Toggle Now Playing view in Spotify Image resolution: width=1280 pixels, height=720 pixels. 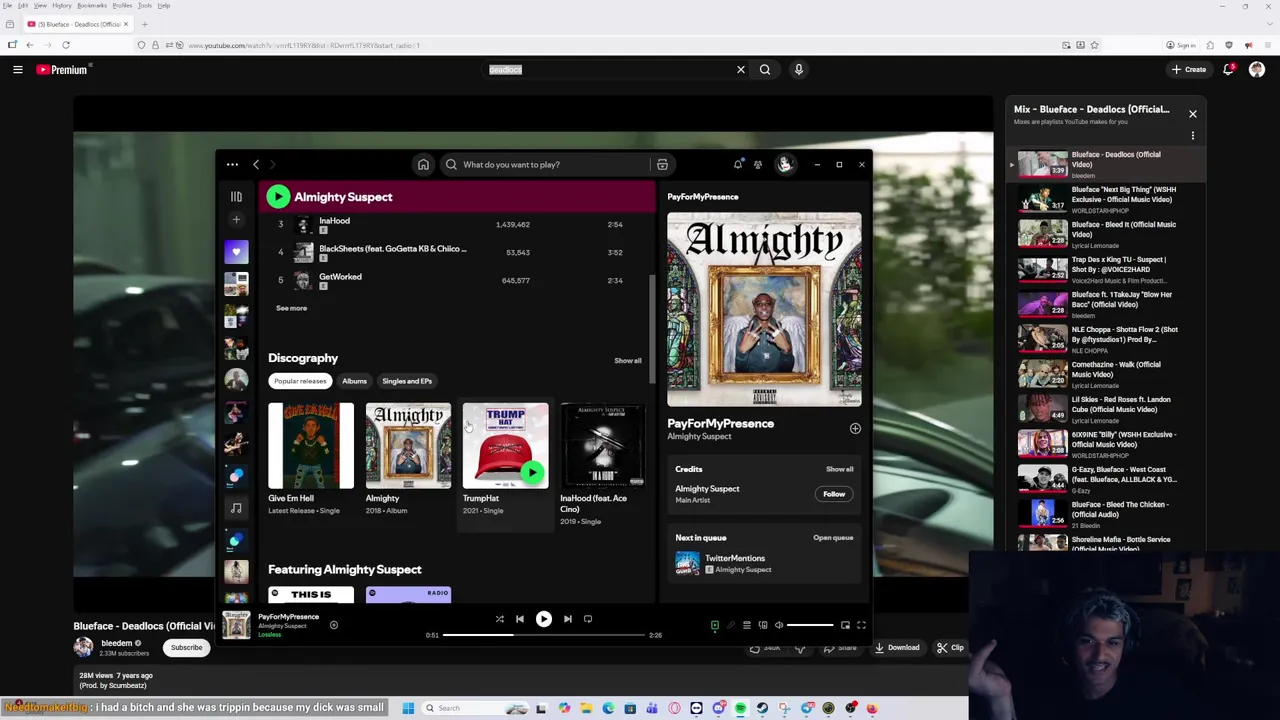[x=715, y=625]
